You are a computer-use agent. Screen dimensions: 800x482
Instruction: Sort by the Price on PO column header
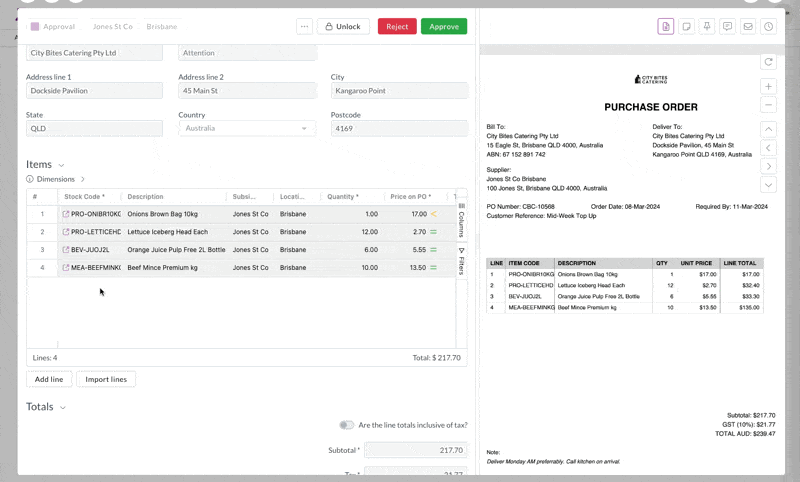click(411, 197)
